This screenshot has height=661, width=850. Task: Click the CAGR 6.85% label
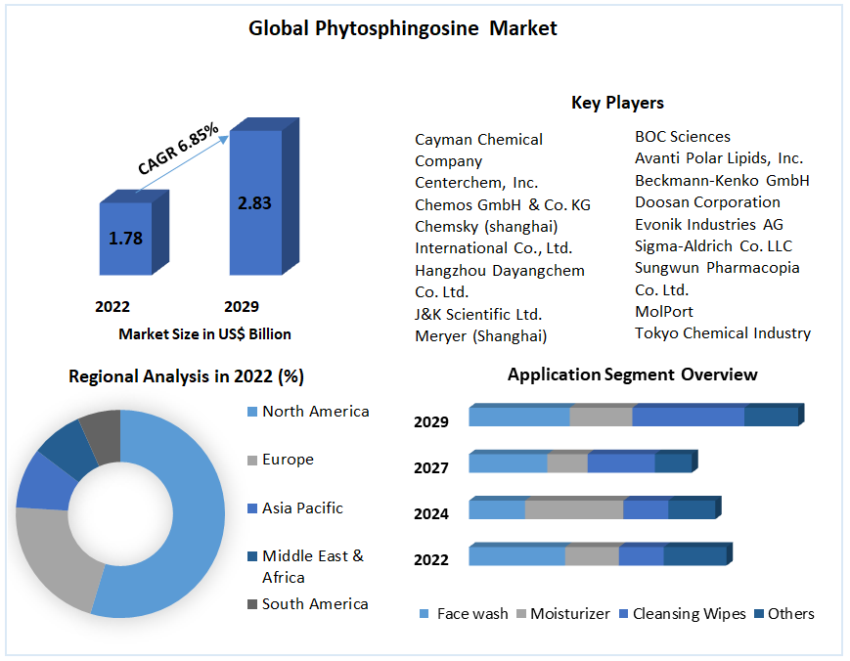(178, 149)
